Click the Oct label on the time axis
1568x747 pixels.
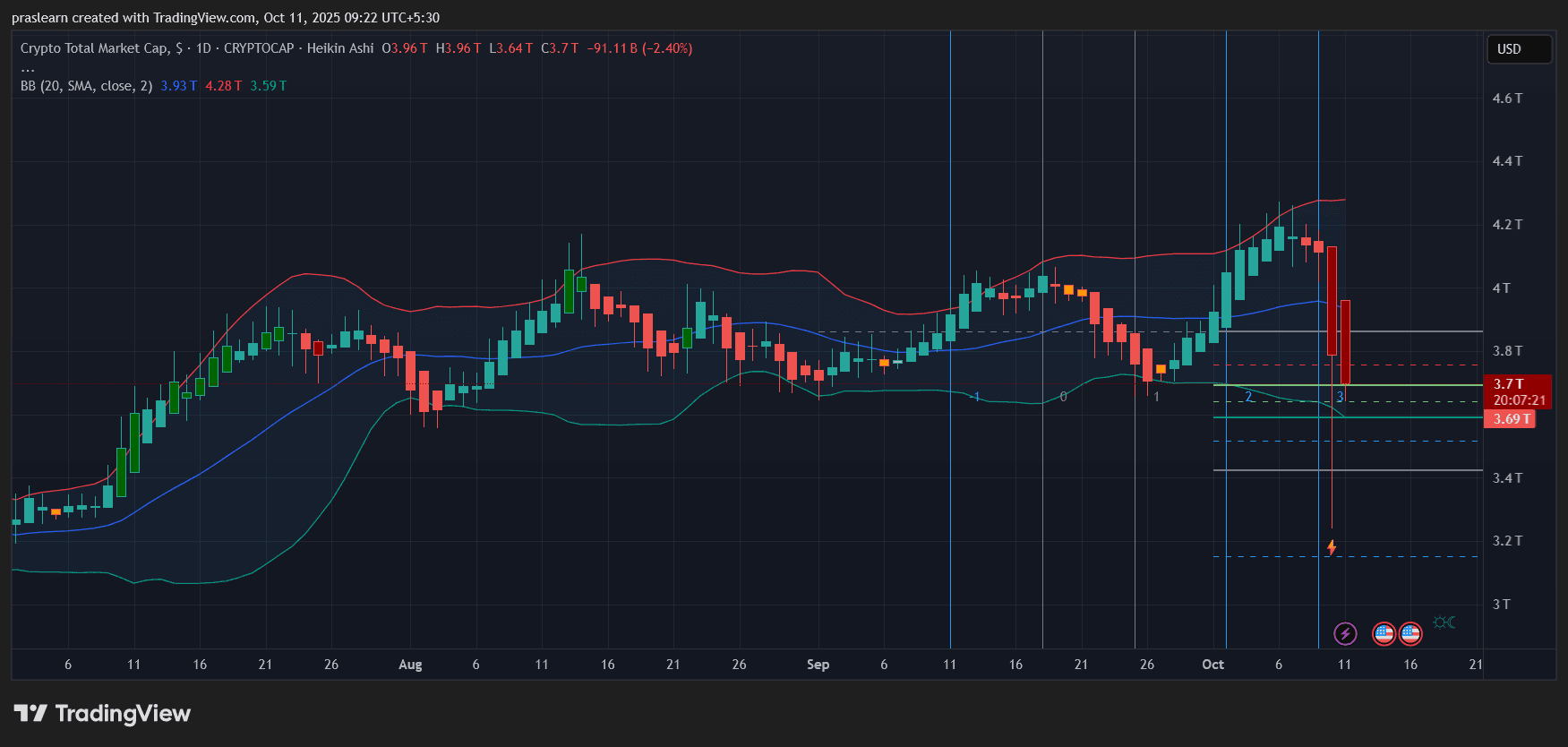(x=1212, y=665)
